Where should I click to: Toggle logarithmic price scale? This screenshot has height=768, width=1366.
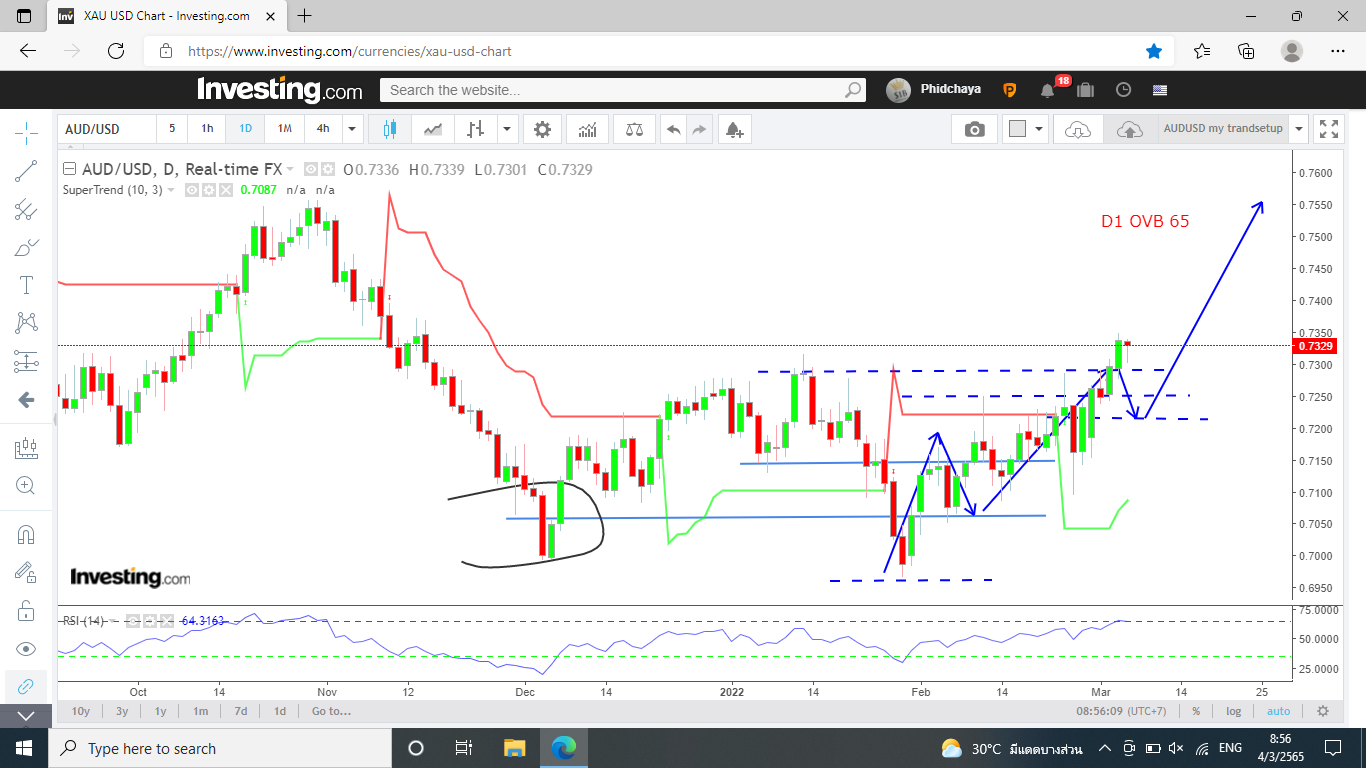1234,711
